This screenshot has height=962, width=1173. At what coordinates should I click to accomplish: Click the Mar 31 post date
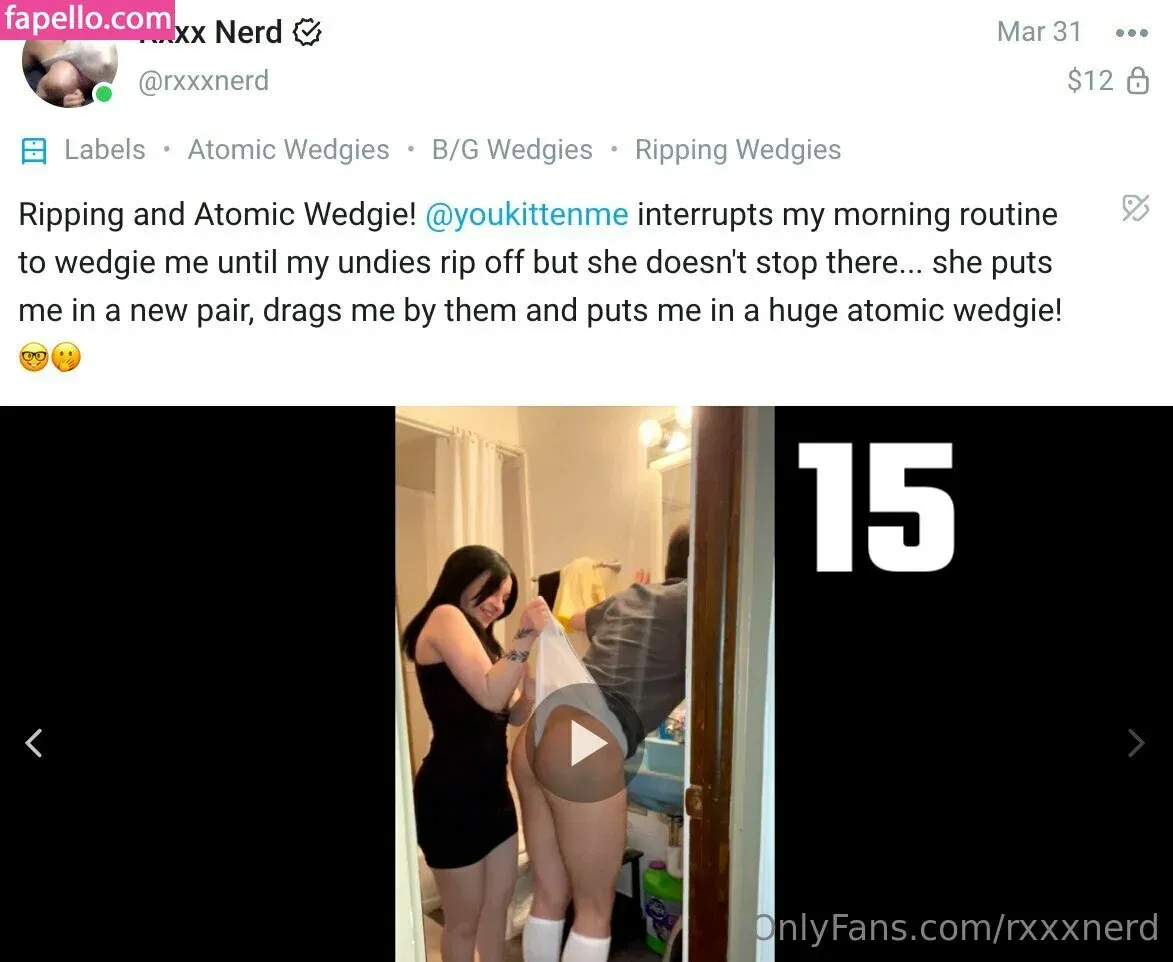click(x=1039, y=31)
